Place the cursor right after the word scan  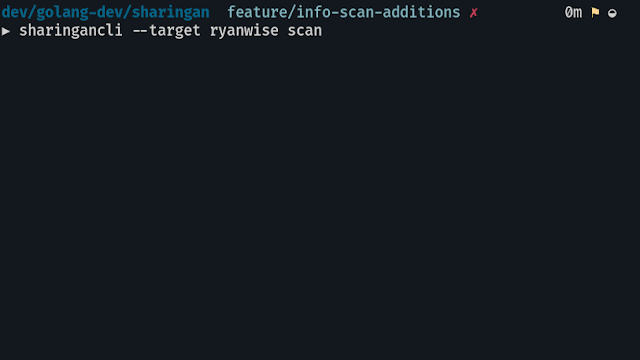tap(322, 31)
